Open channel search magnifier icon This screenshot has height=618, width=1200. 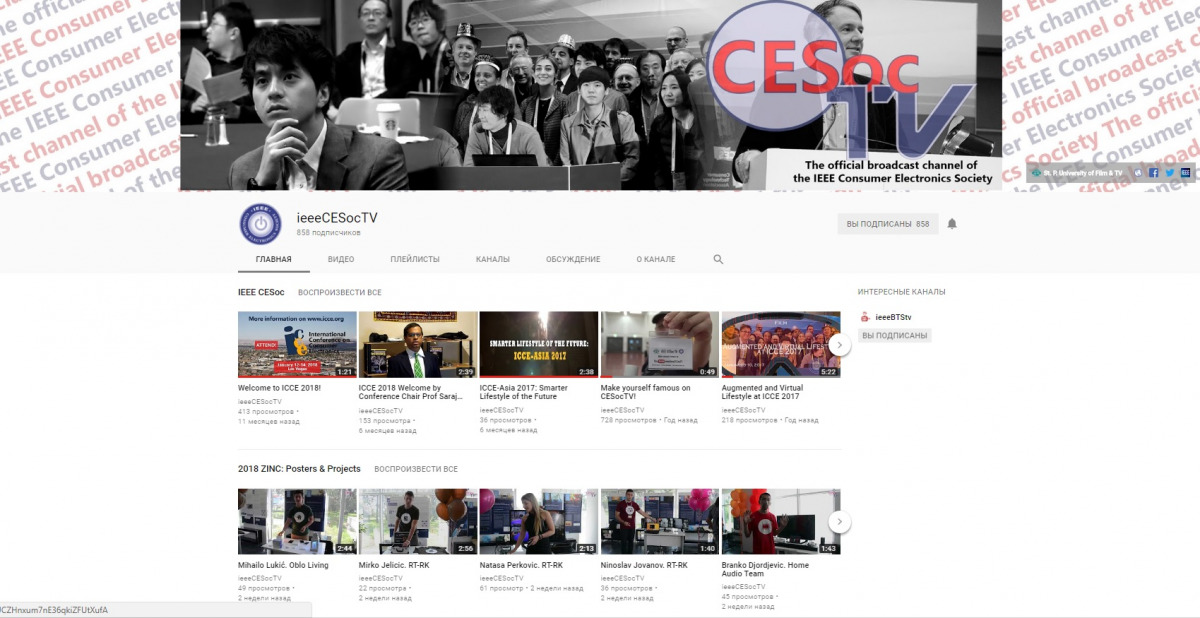[x=718, y=260]
